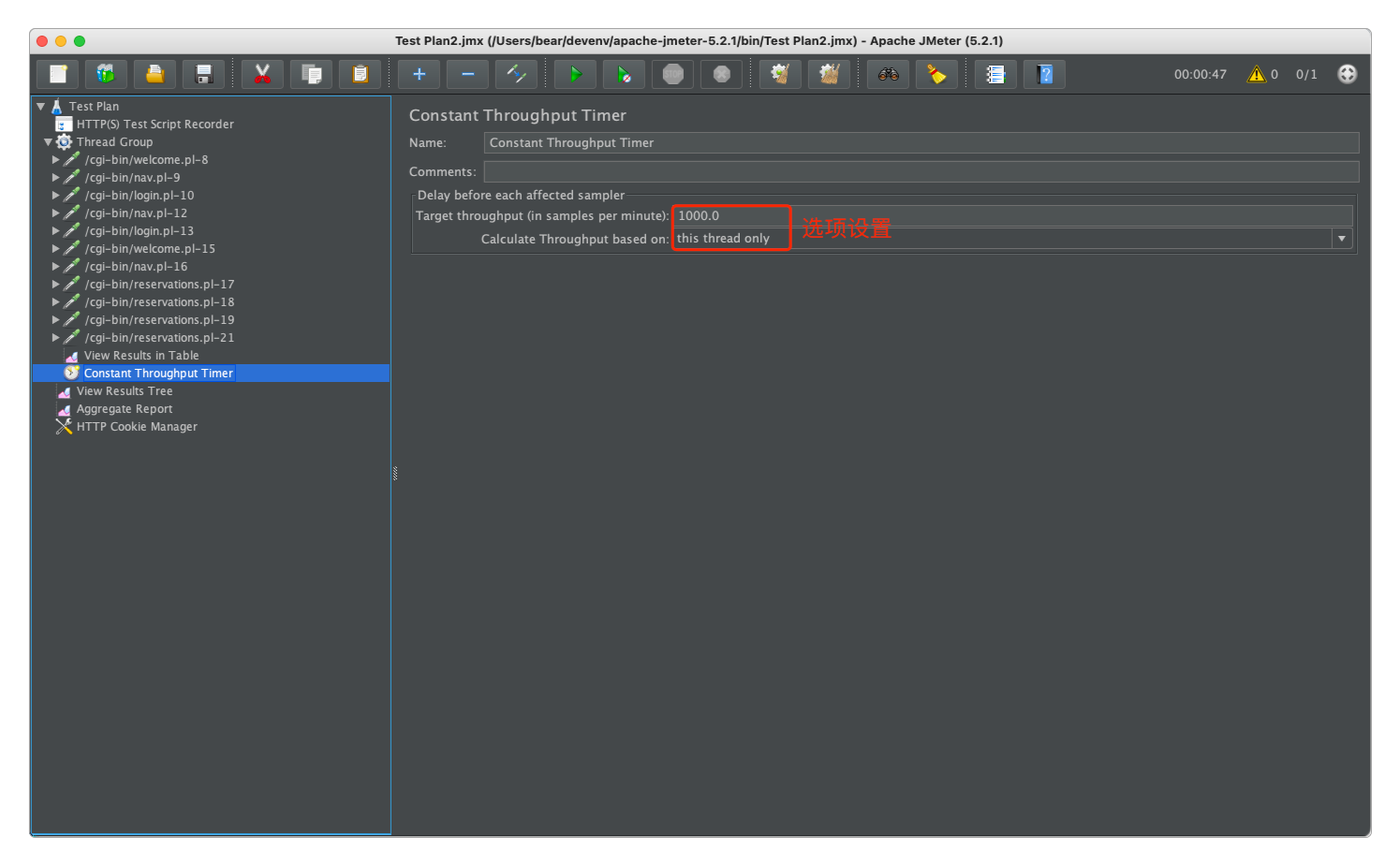Collapse all nodes with minus icon
The height and width of the screenshot is (866, 1400).
pos(468,74)
